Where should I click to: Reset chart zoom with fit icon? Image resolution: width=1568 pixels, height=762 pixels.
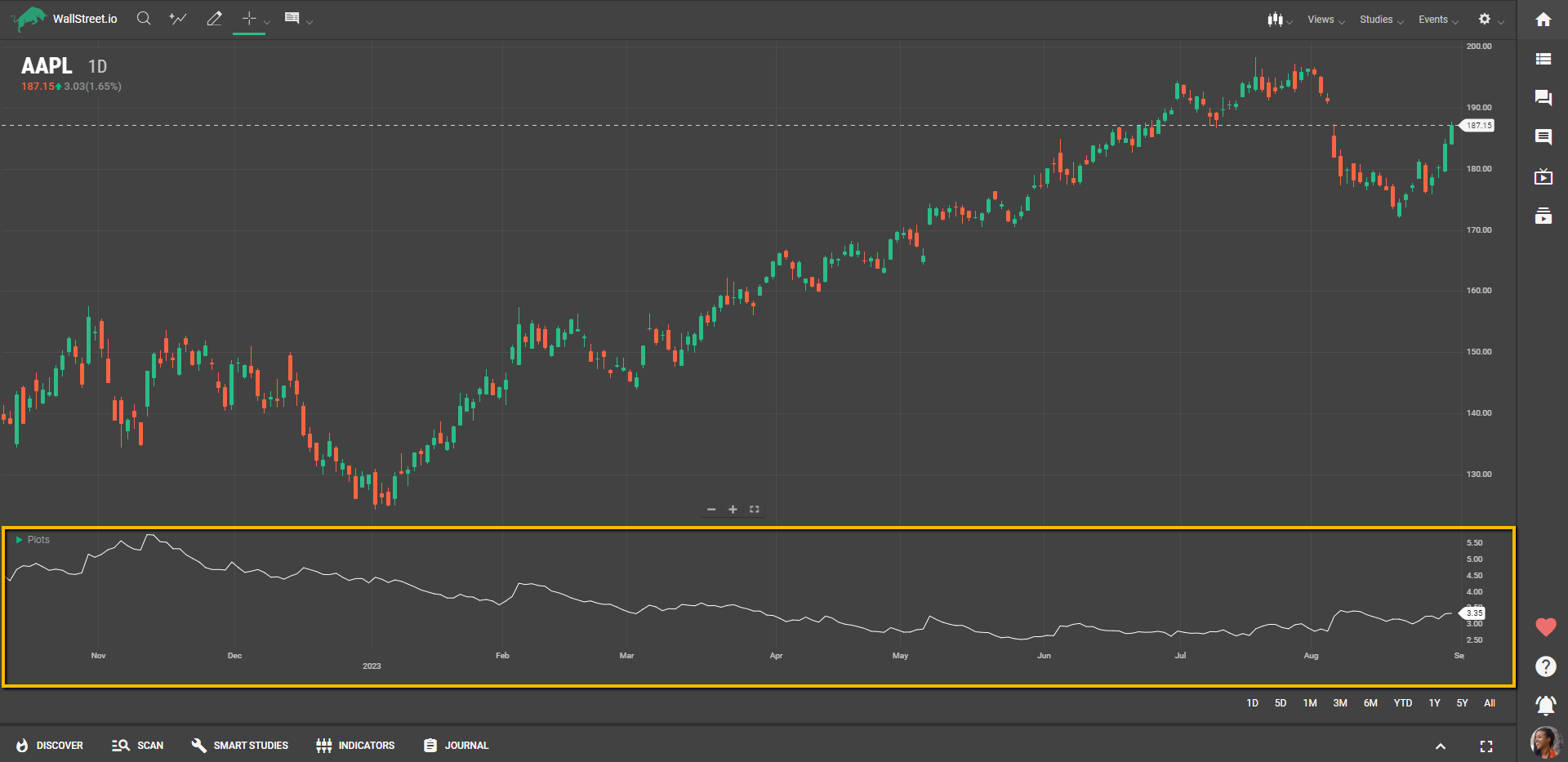point(754,509)
